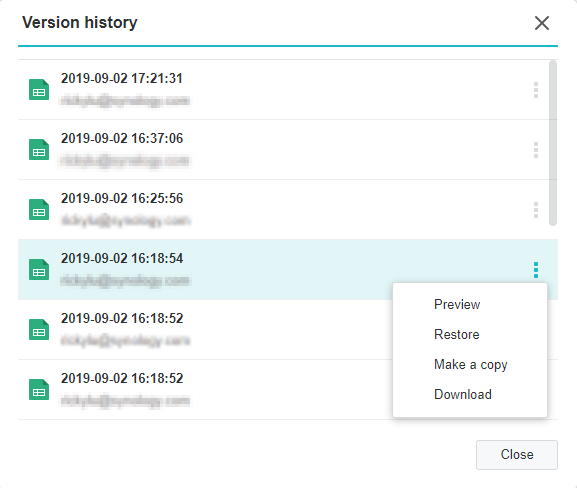Click spreadsheet icon of 16:37:06 version
577x488 pixels.
pos(39,149)
